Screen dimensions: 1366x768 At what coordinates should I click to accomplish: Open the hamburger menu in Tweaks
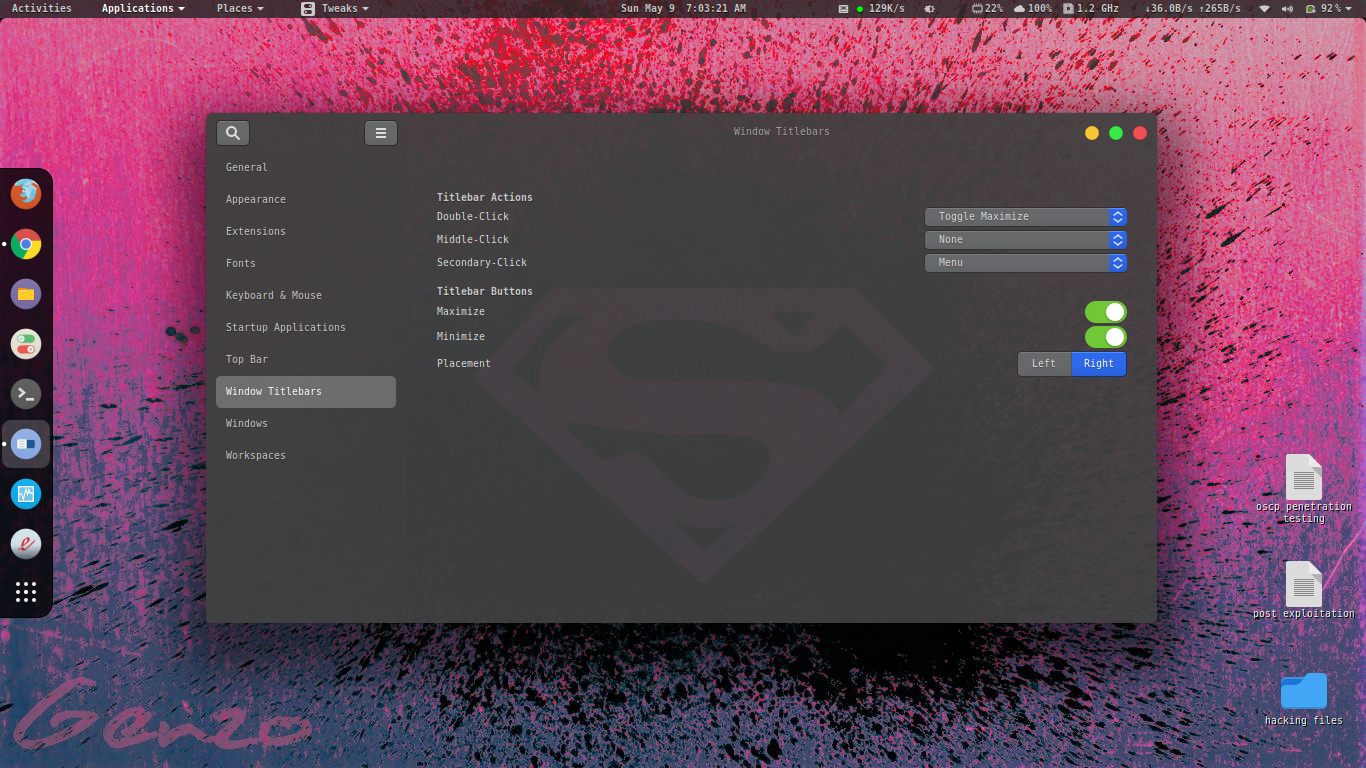[x=381, y=133]
